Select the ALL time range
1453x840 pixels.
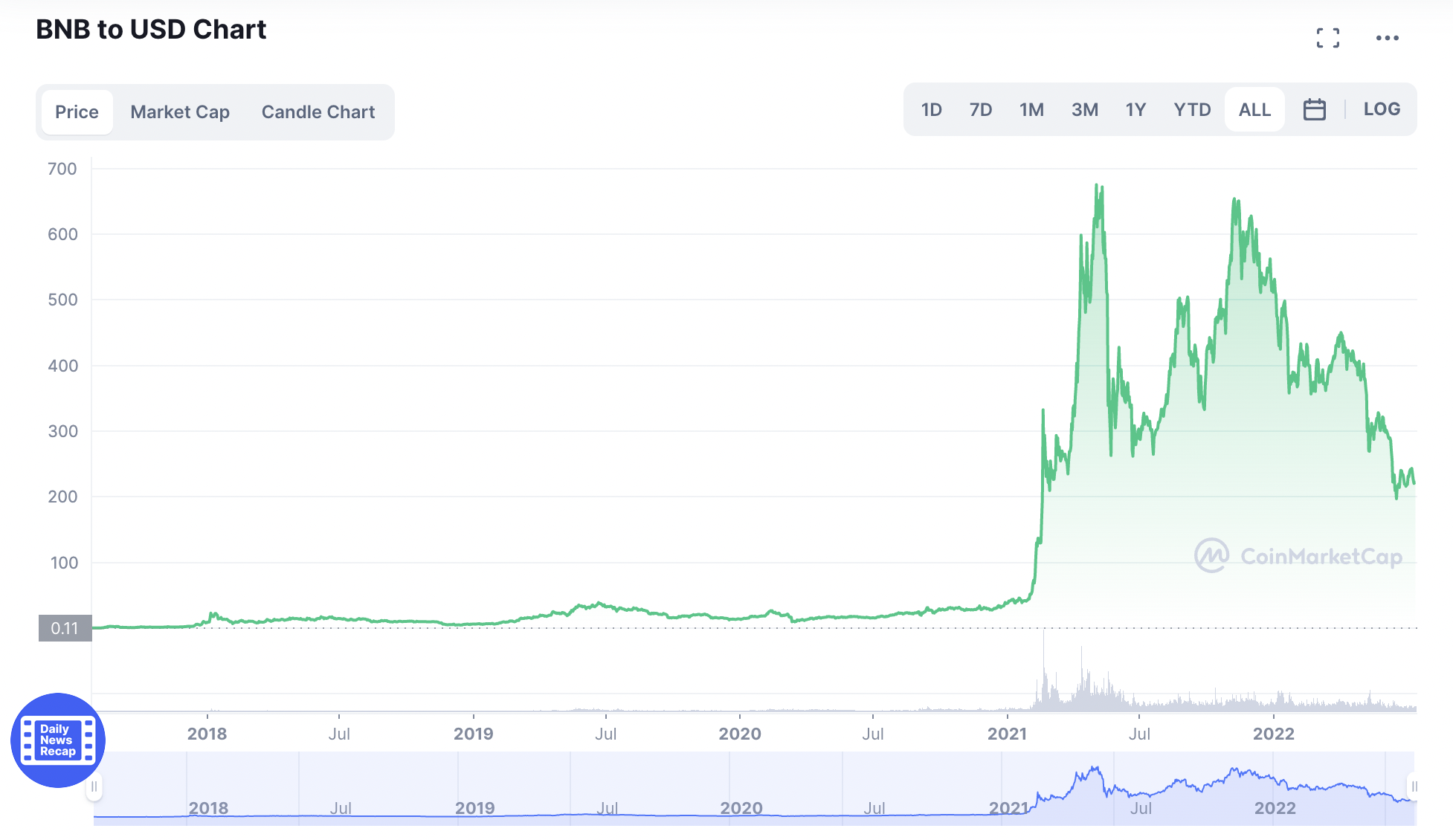1254,109
